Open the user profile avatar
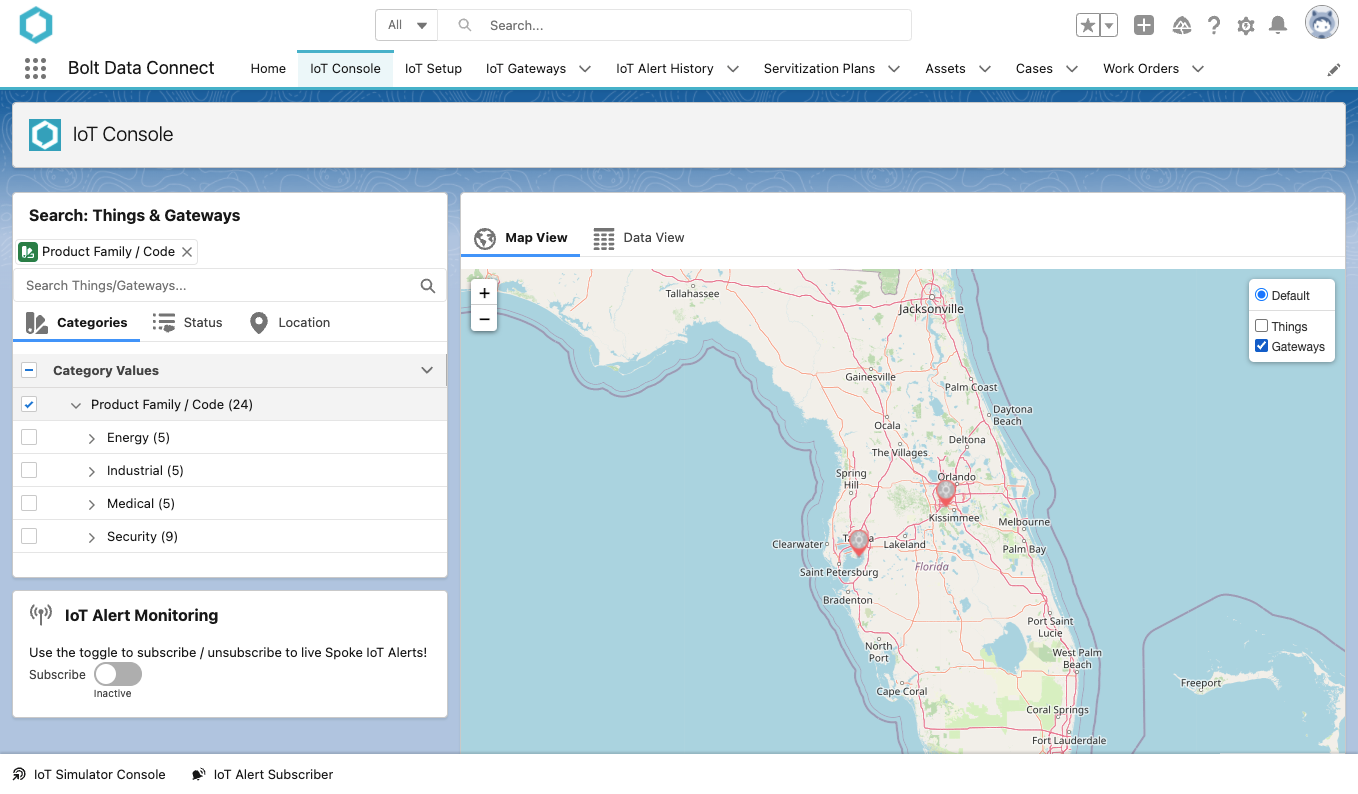 [1322, 22]
